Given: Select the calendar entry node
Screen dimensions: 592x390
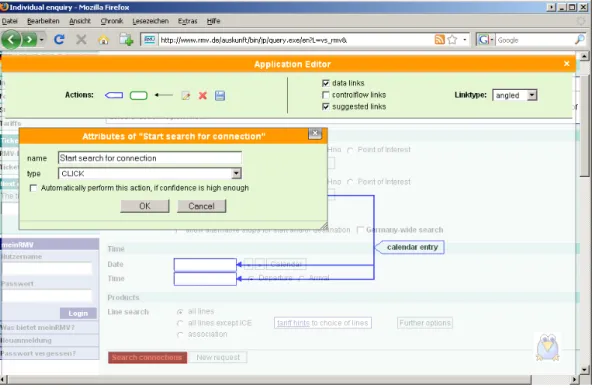Looking at the screenshot, I should 409,247.
